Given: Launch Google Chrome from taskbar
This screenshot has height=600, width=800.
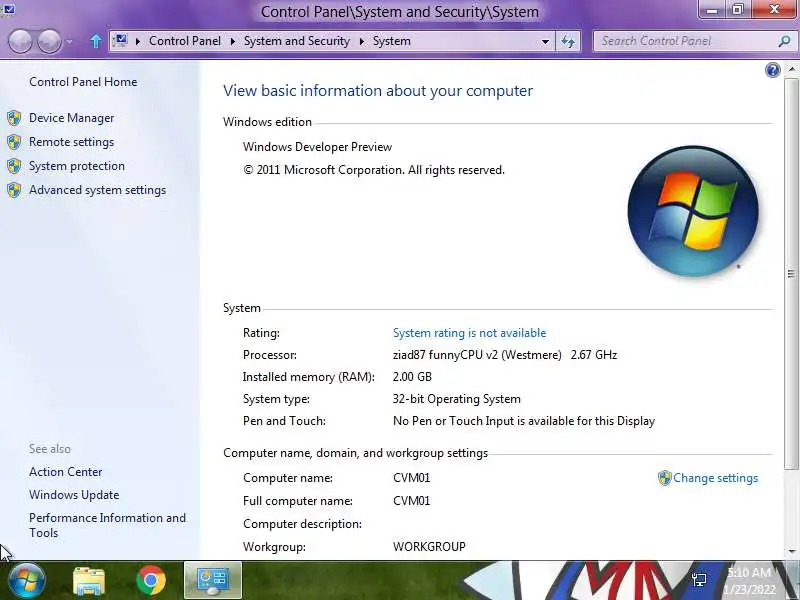Looking at the screenshot, I should coord(151,581).
